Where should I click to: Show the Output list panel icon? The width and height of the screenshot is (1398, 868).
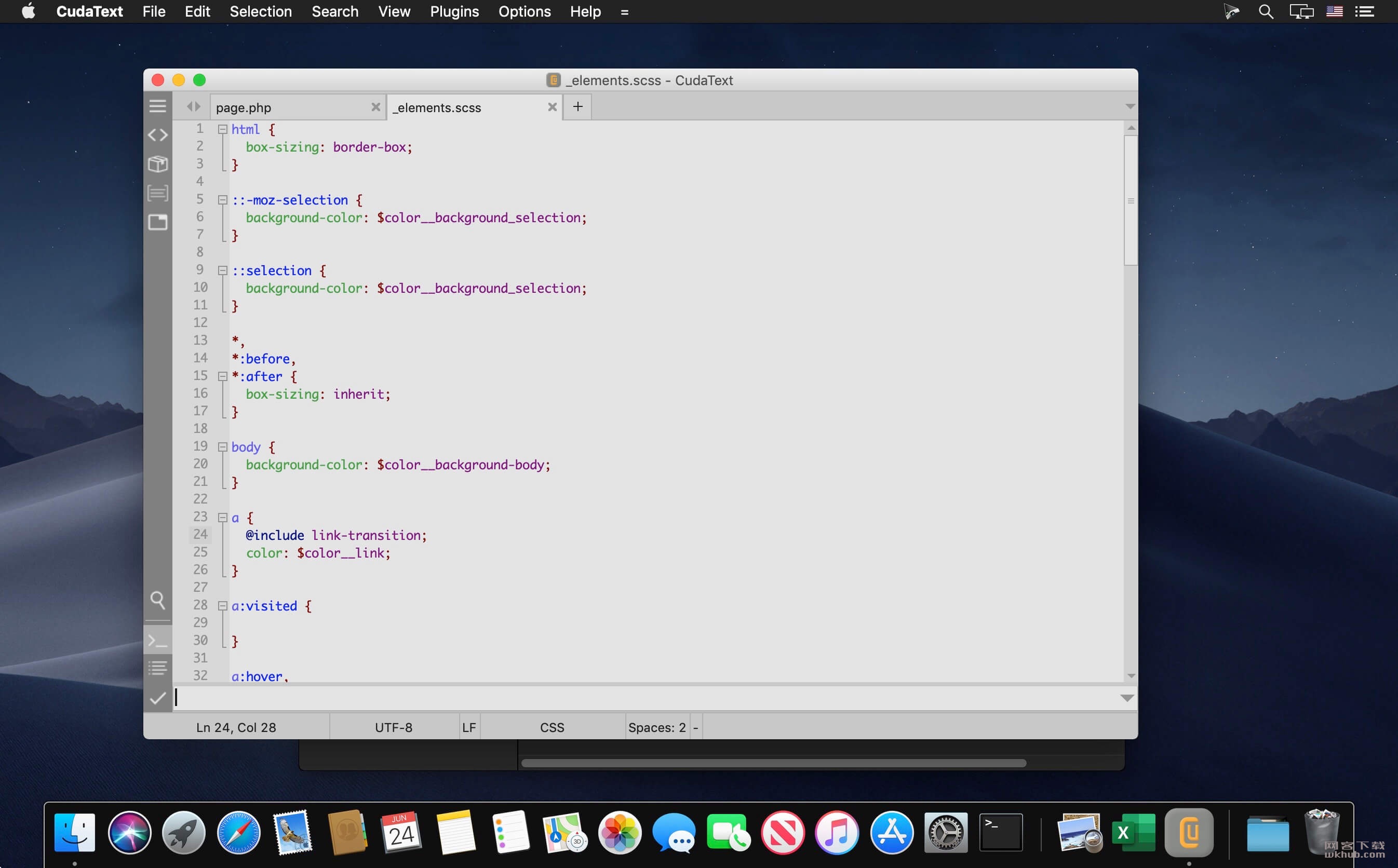coord(157,668)
